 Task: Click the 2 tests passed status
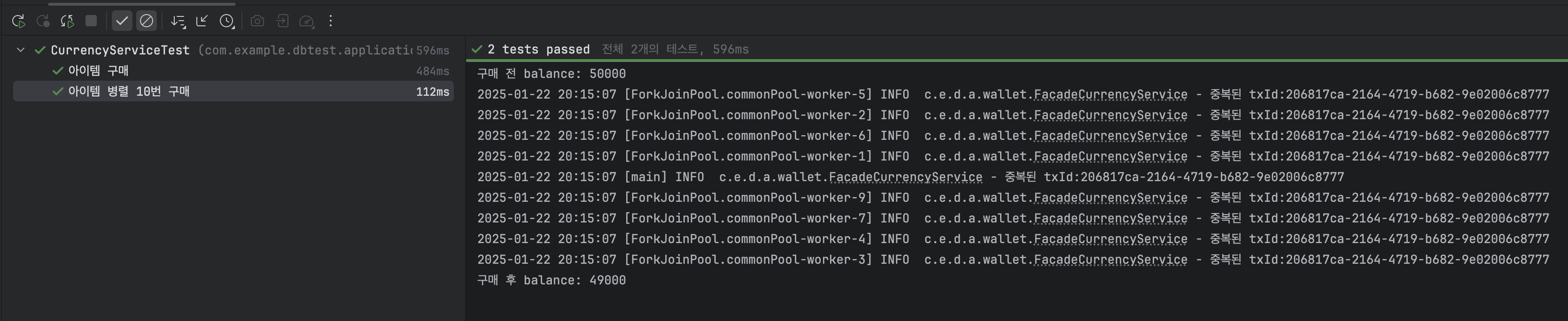tap(539, 49)
